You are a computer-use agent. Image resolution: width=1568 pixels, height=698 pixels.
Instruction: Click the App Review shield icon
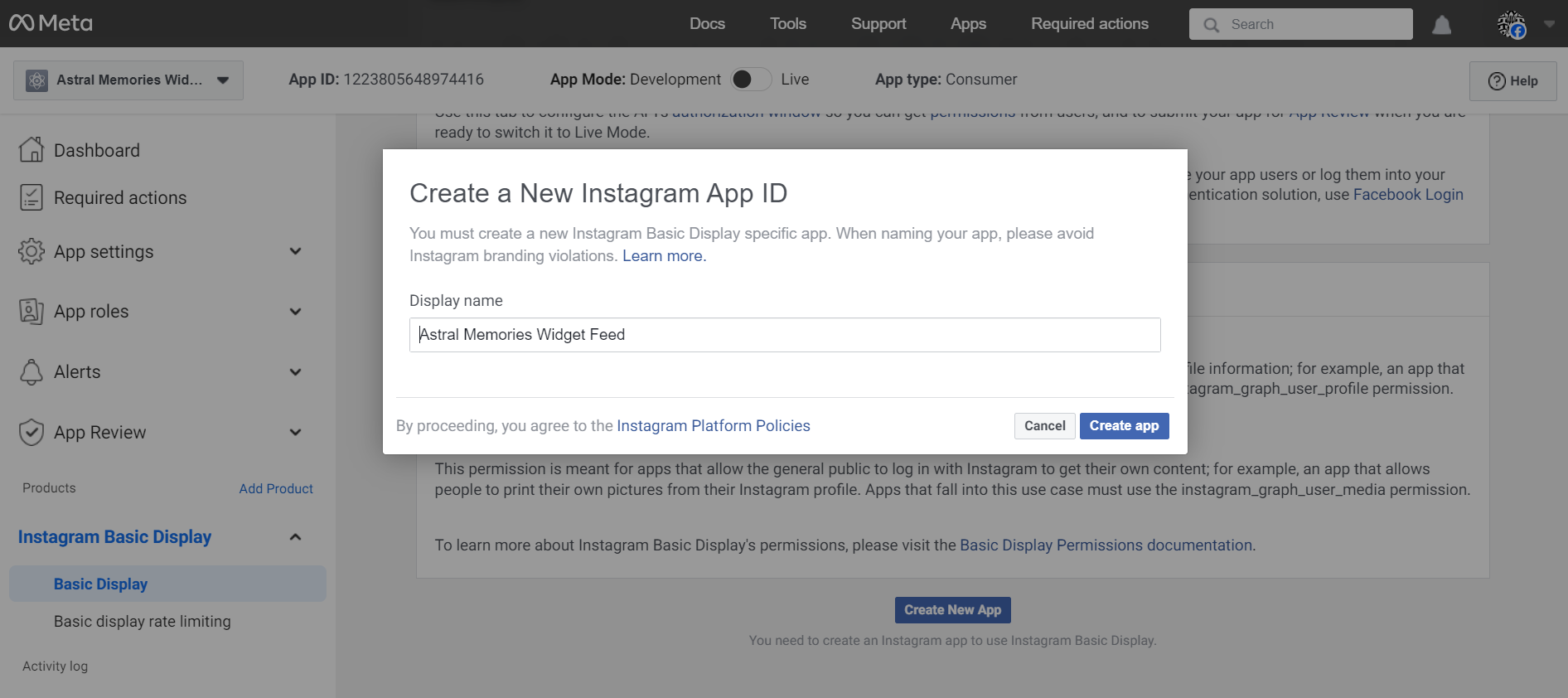click(x=31, y=432)
